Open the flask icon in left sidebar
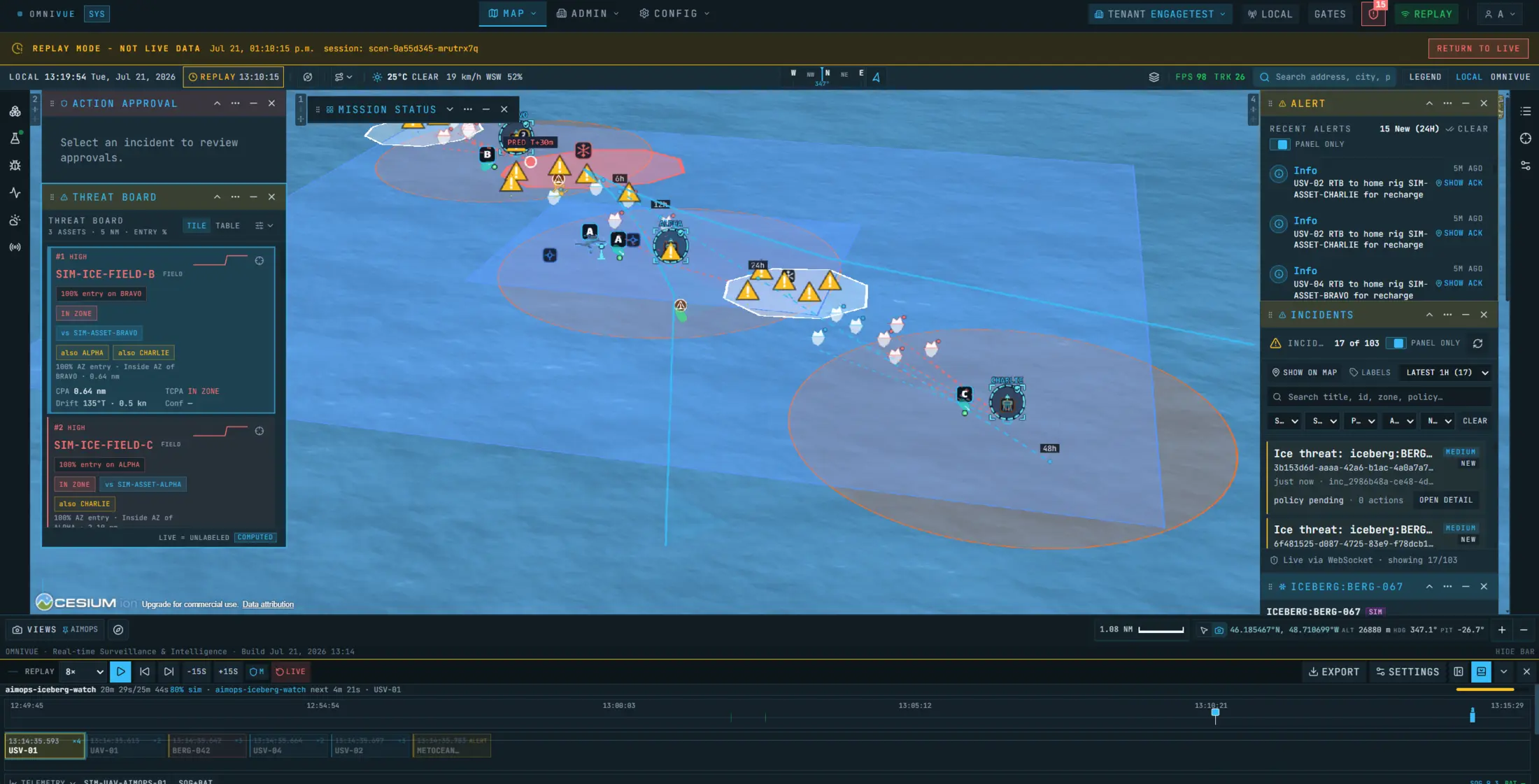The width and height of the screenshot is (1539, 784). [15, 138]
